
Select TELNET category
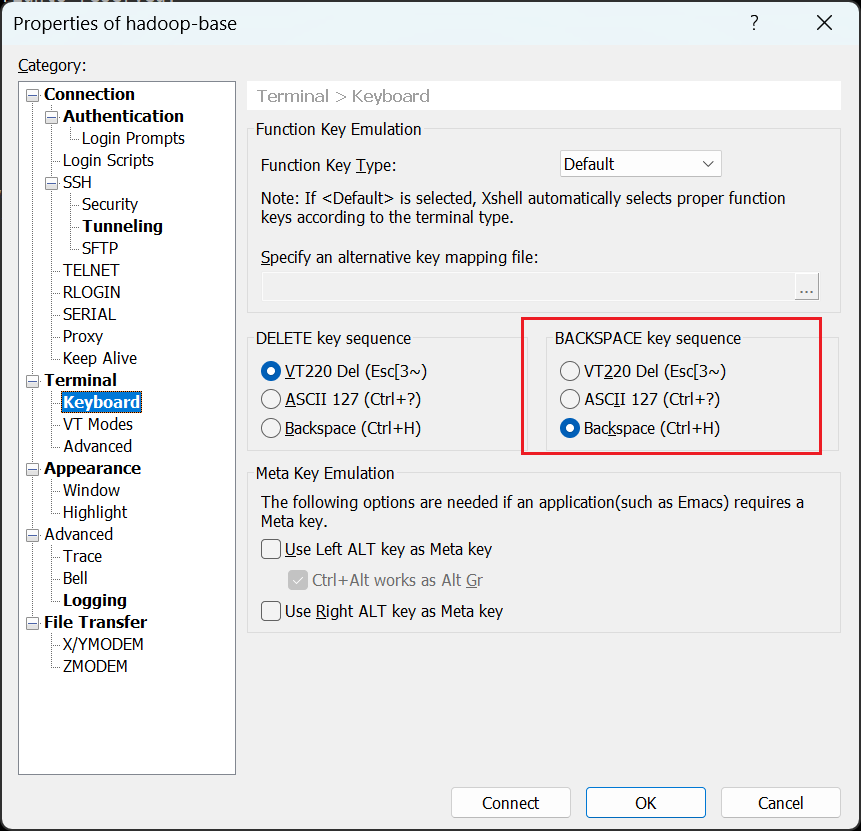(91, 270)
